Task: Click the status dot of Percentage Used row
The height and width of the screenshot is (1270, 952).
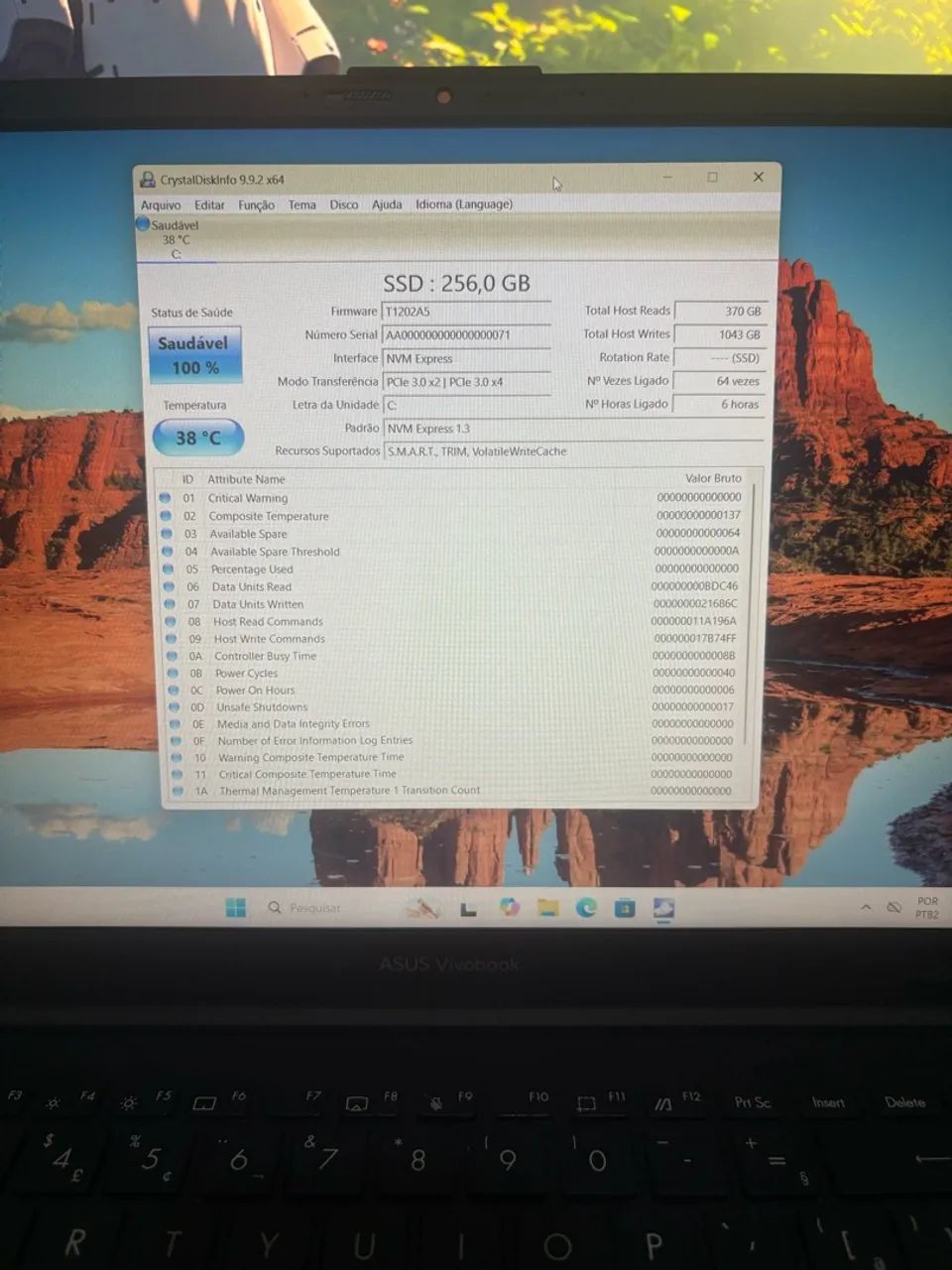Action: point(168,570)
